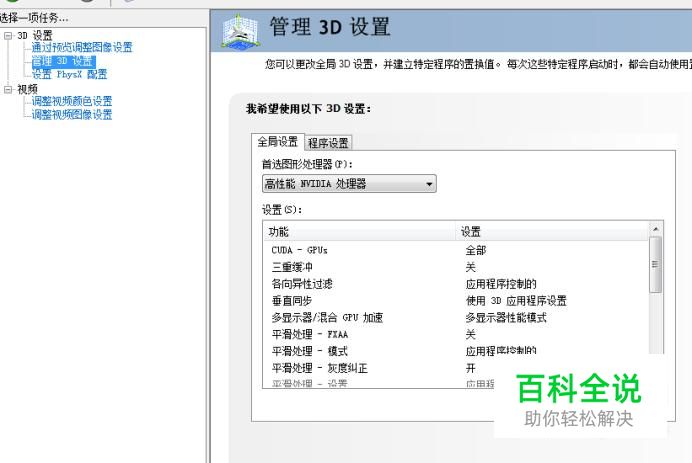Viewport: 692px width, 463px height.
Task: Click the 开 value for 灰度纠正
Action: (470, 368)
